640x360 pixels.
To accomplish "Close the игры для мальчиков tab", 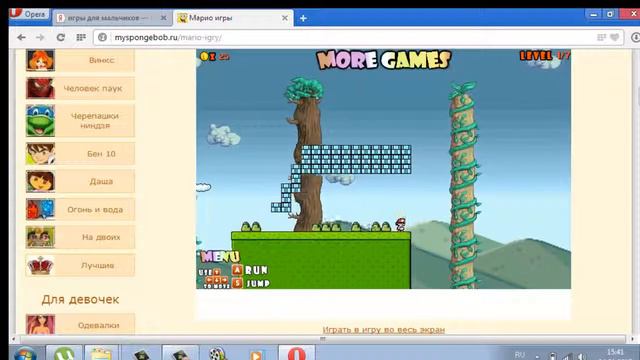I will click(163, 18).
